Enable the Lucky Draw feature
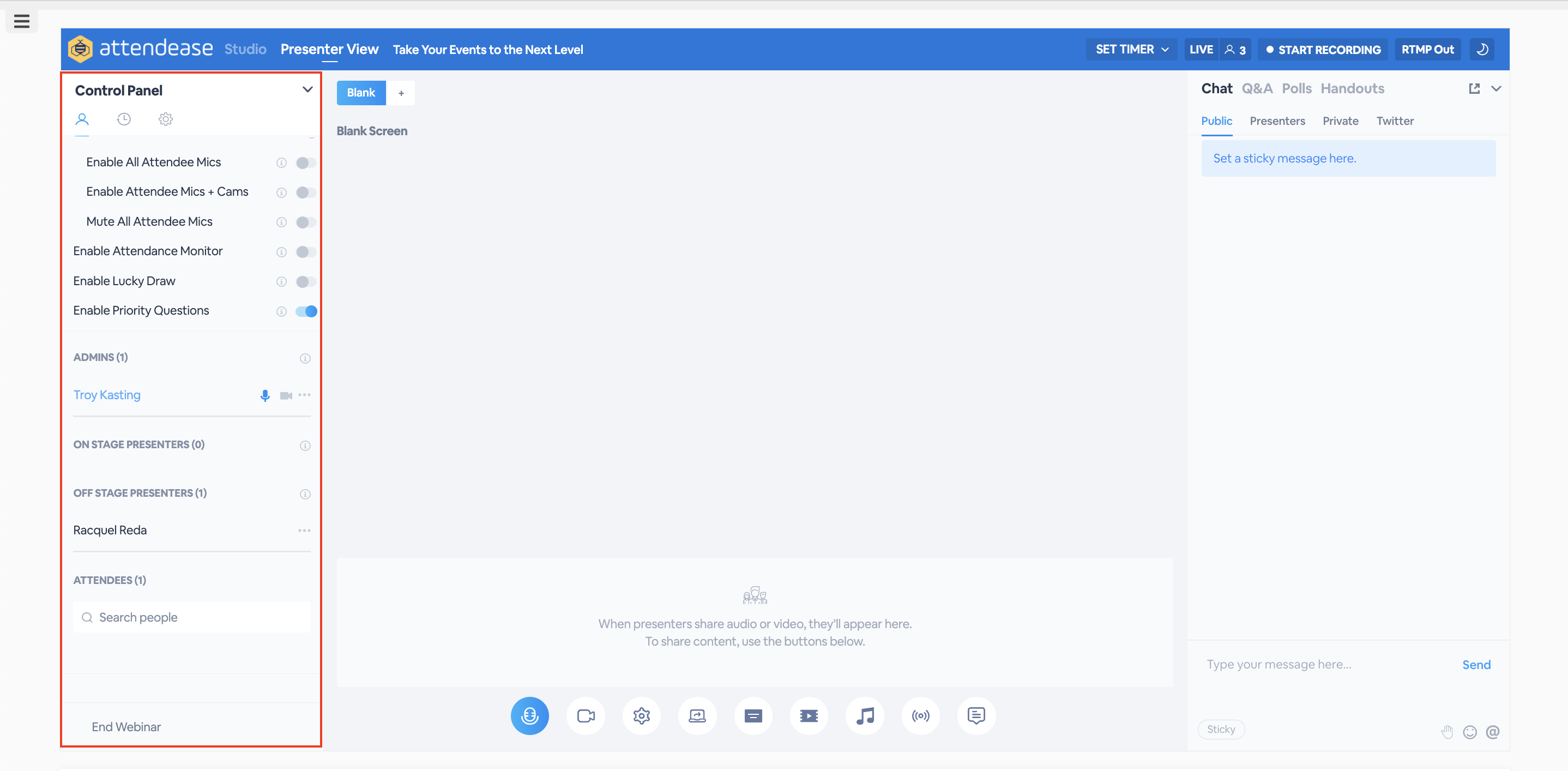 (305, 281)
